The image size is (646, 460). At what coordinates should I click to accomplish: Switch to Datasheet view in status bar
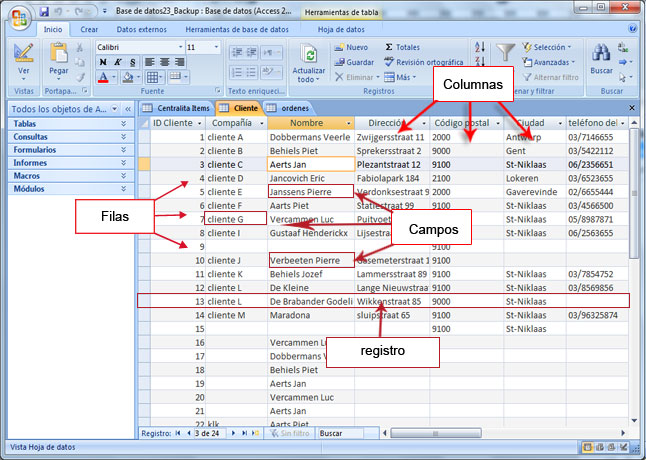pyautogui.click(x=587, y=449)
